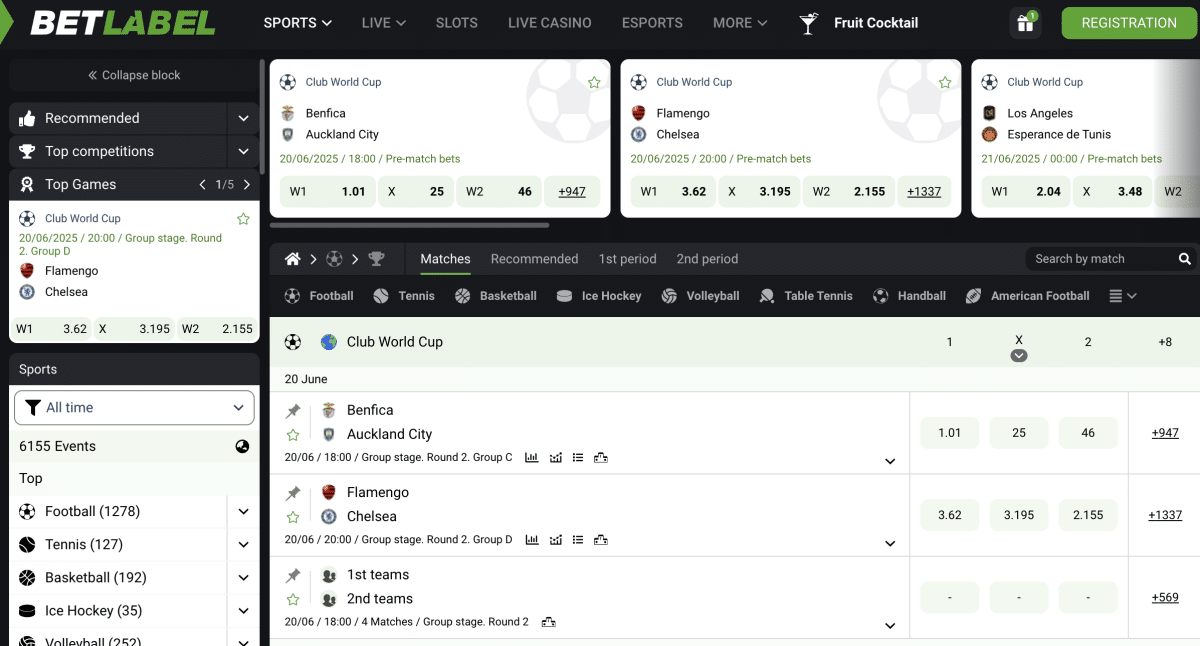
Task: Open the LIVE CASINO menu item
Action: [549, 22]
